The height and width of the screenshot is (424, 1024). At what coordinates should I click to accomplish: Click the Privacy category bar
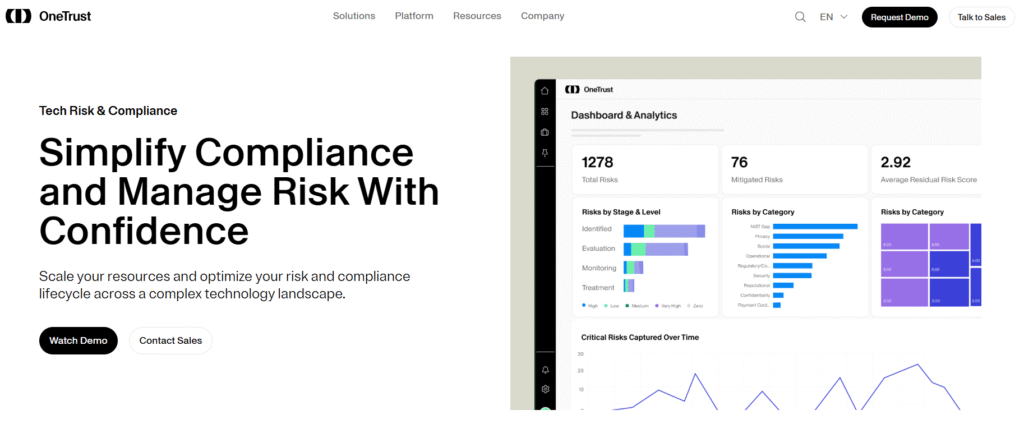point(808,236)
